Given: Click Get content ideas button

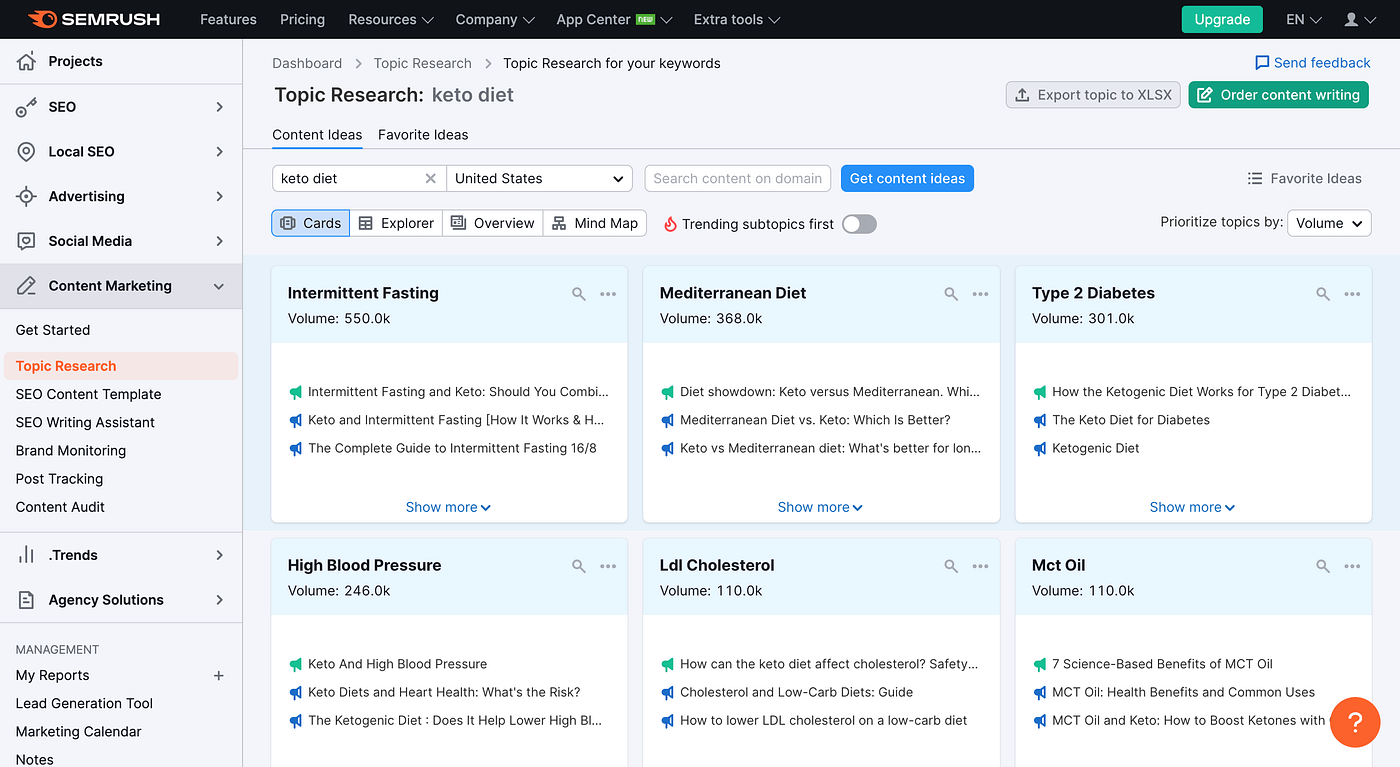Looking at the screenshot, I should (x=907, y=178).
